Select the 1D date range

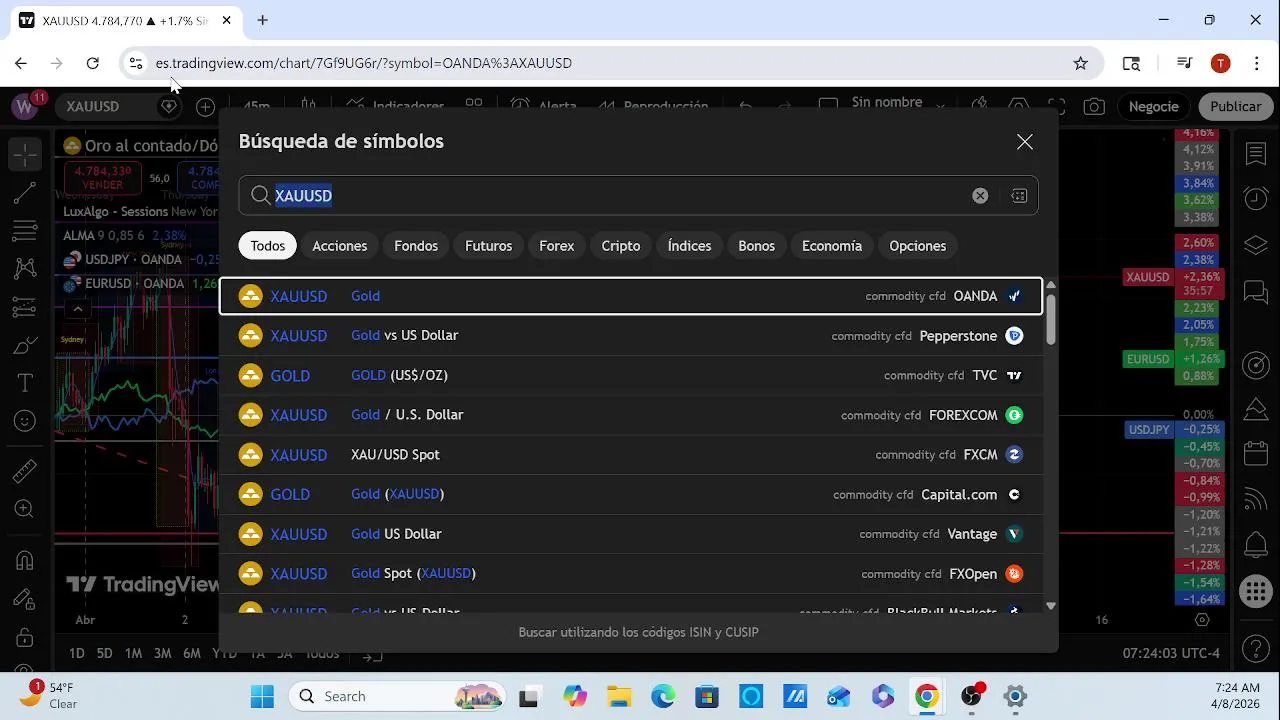pyautogui.click(x=76, y=654)
